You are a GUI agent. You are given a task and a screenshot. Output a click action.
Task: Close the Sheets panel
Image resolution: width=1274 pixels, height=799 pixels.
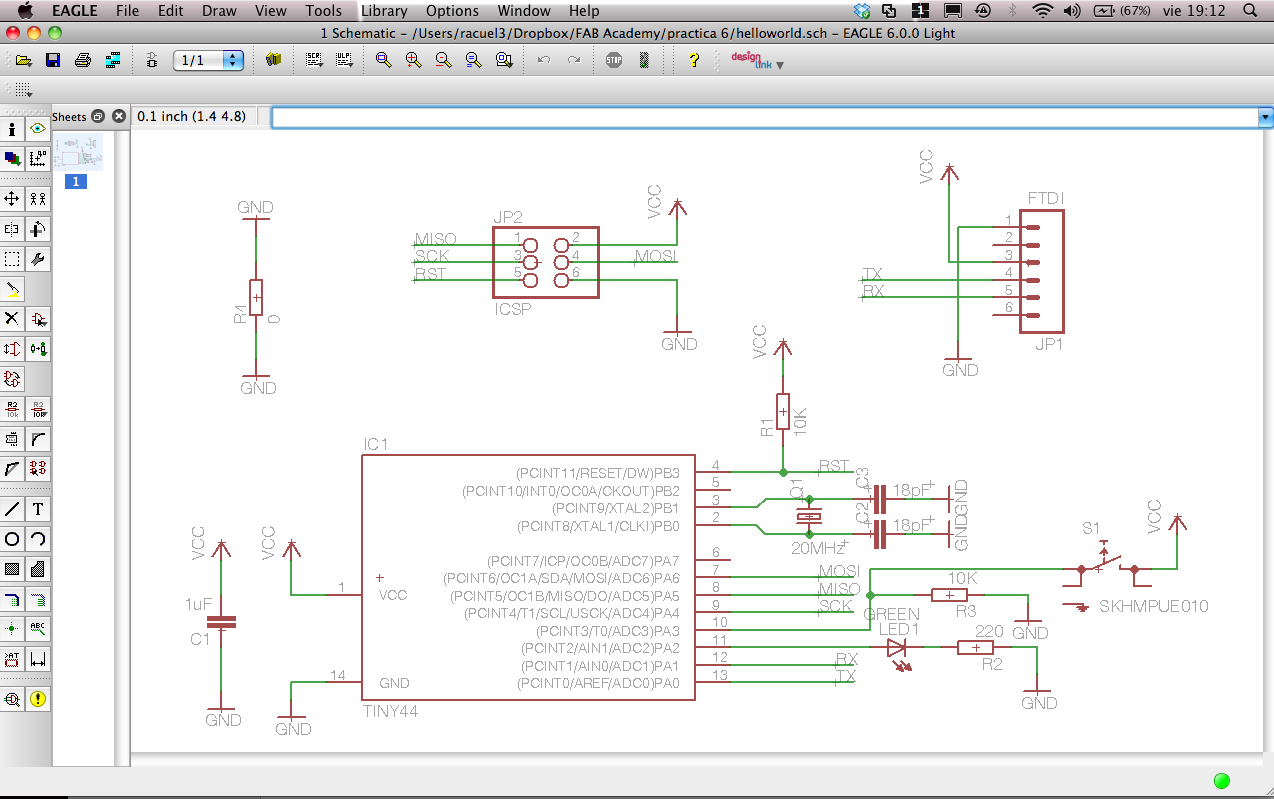click(x=119, y=116)
